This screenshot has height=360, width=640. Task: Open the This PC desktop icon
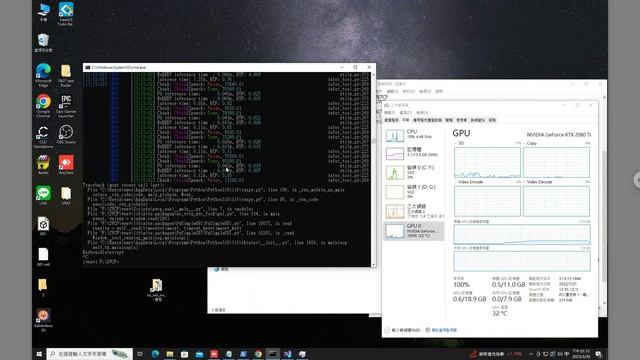(x=43, y=12)
